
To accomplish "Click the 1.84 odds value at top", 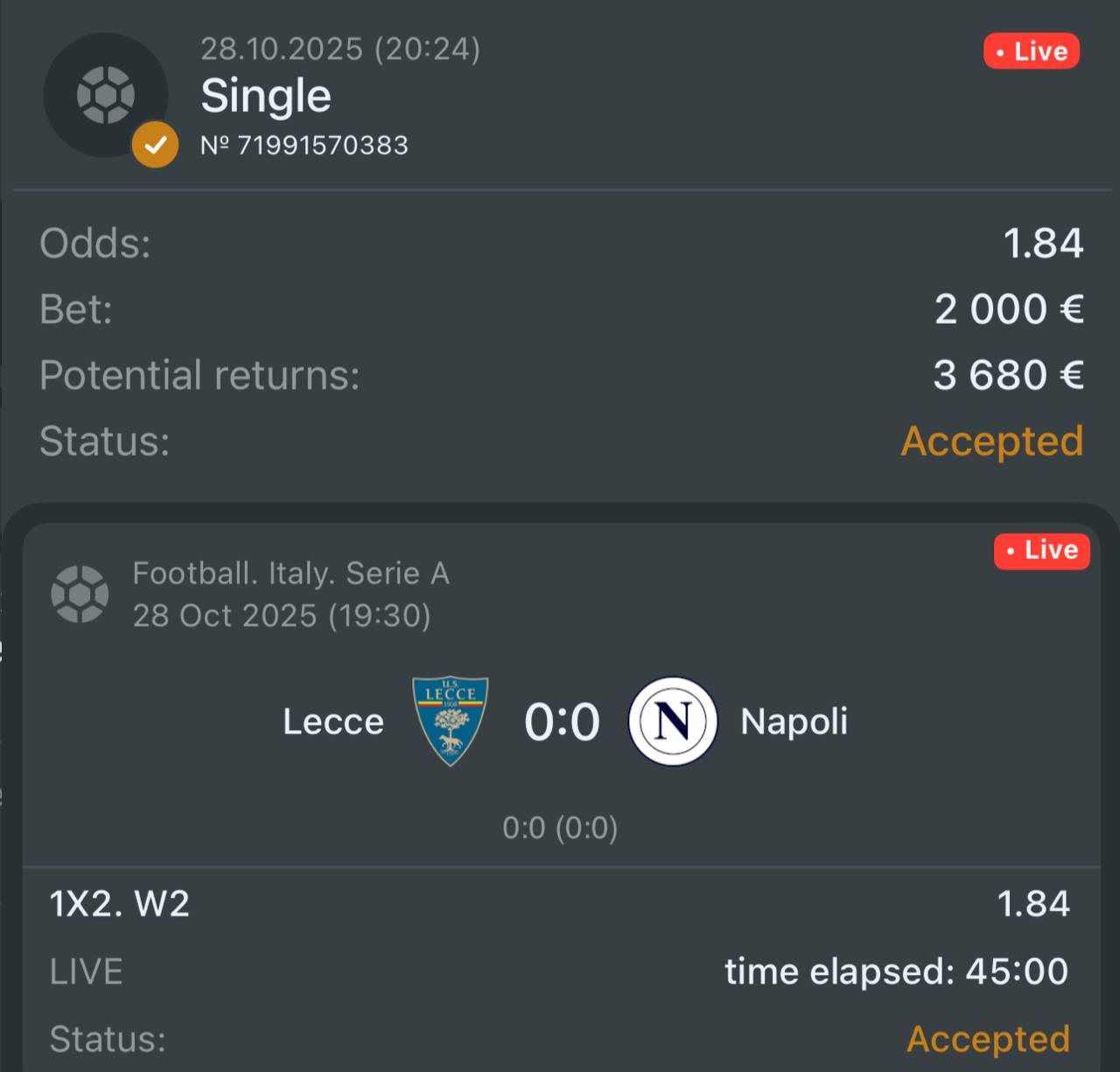I will 1043,243.
